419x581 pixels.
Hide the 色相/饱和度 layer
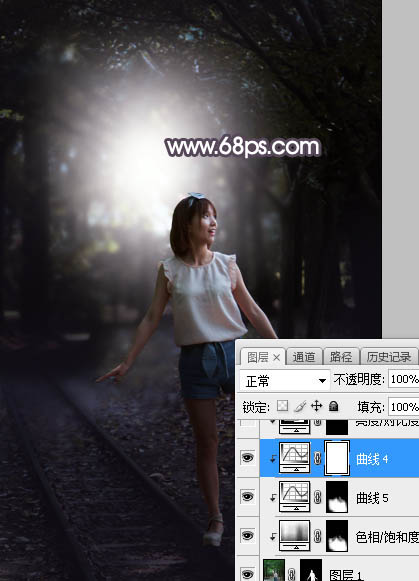[247, 535]
